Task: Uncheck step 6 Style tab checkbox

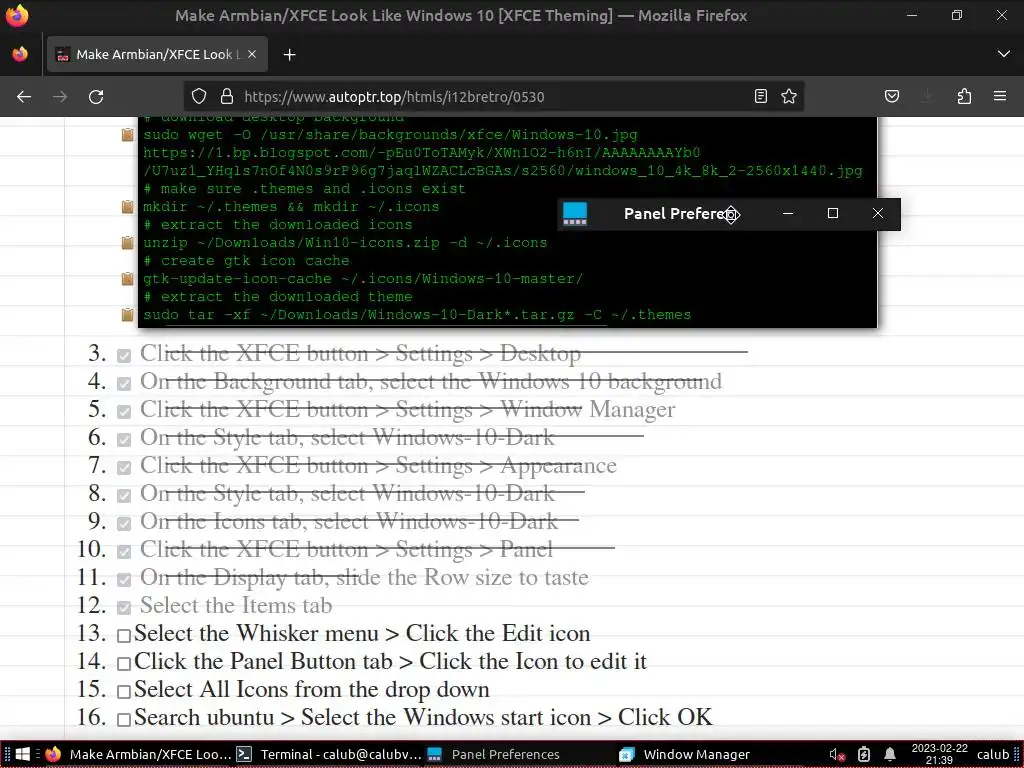Action: pyautogui.click(x=124, y=440)
